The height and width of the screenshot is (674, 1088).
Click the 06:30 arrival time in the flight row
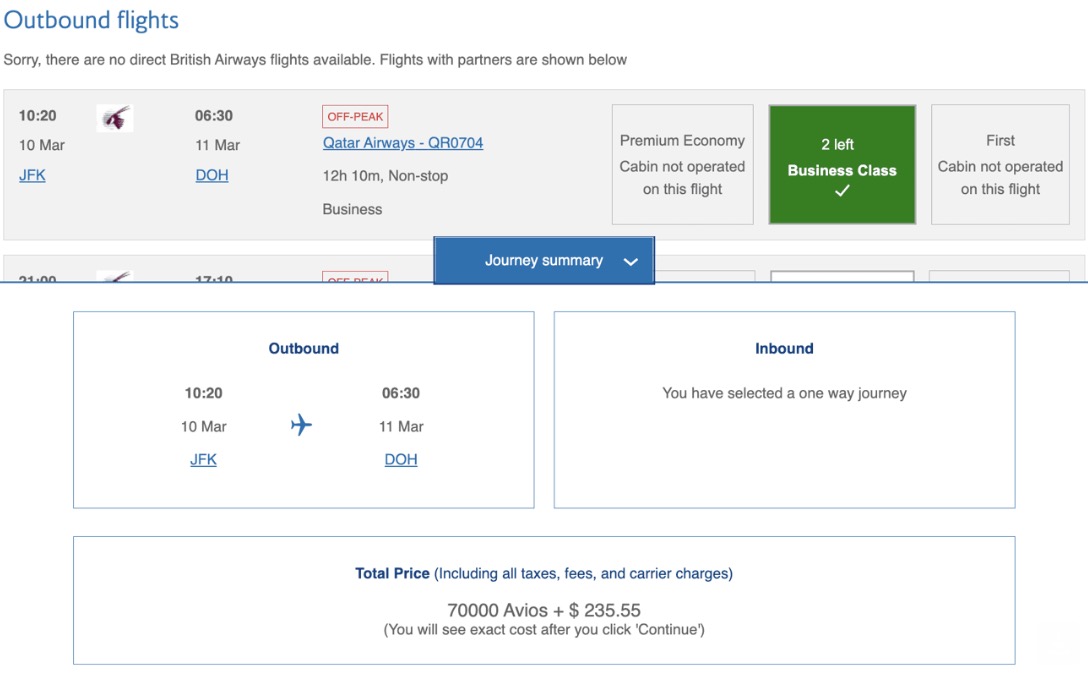pos(214,116)
